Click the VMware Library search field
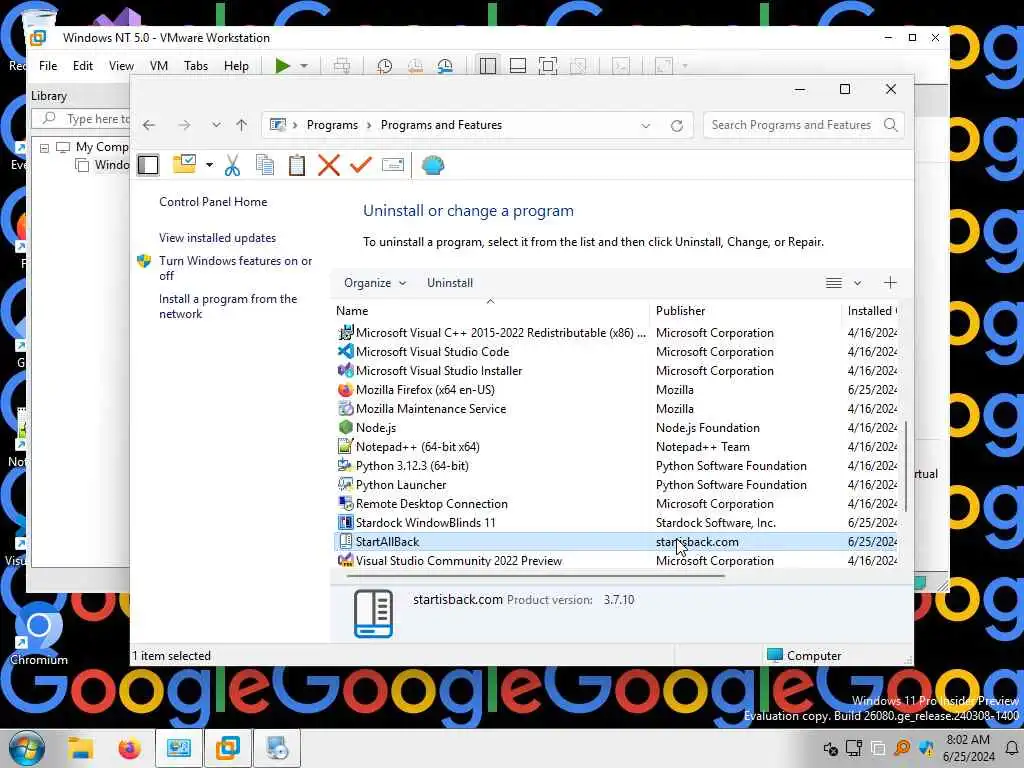The height and width of the screenshot is (768, 1024). pos(81,119)
